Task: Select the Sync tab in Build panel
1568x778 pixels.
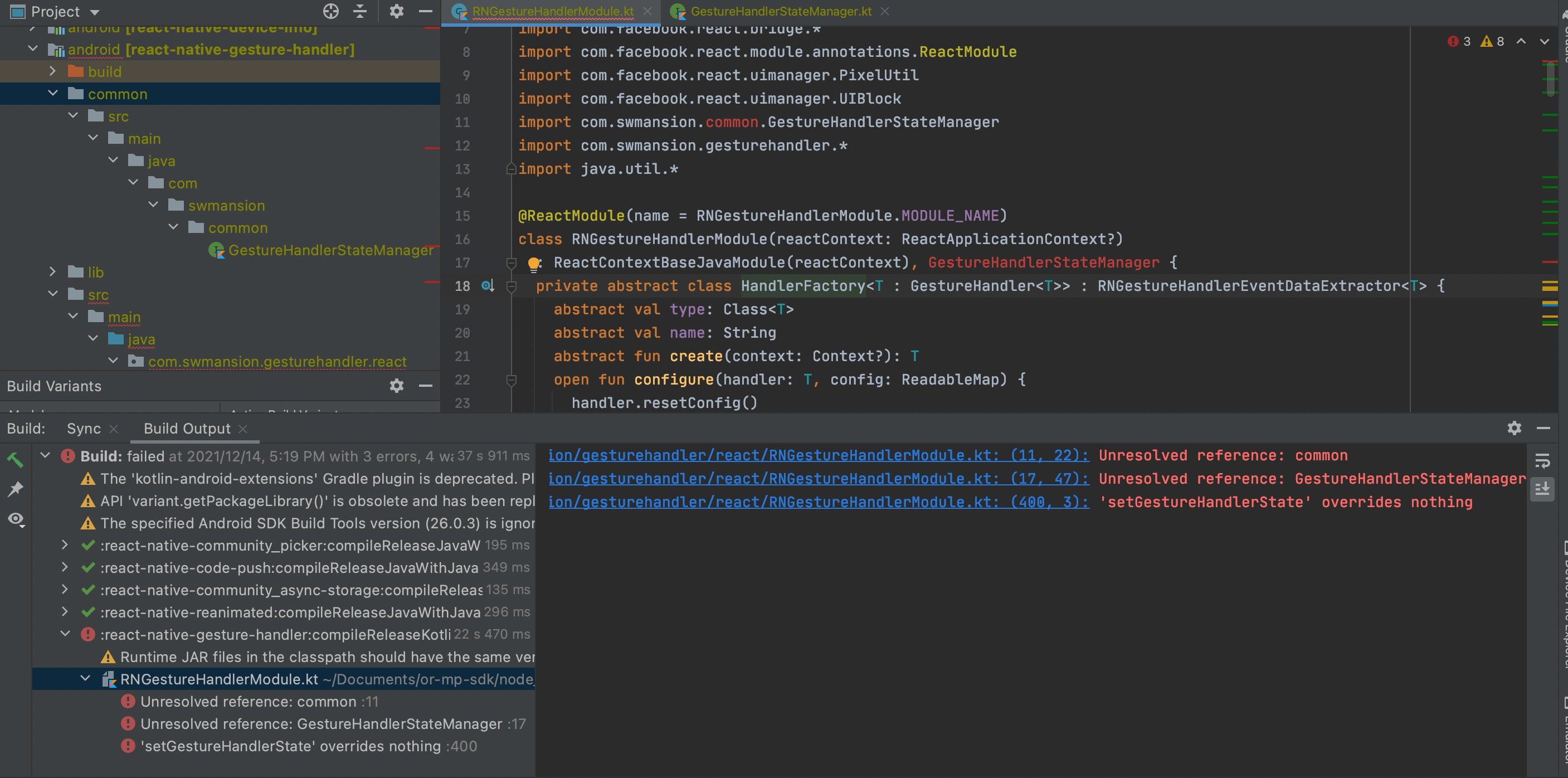Action: [84, 429]
